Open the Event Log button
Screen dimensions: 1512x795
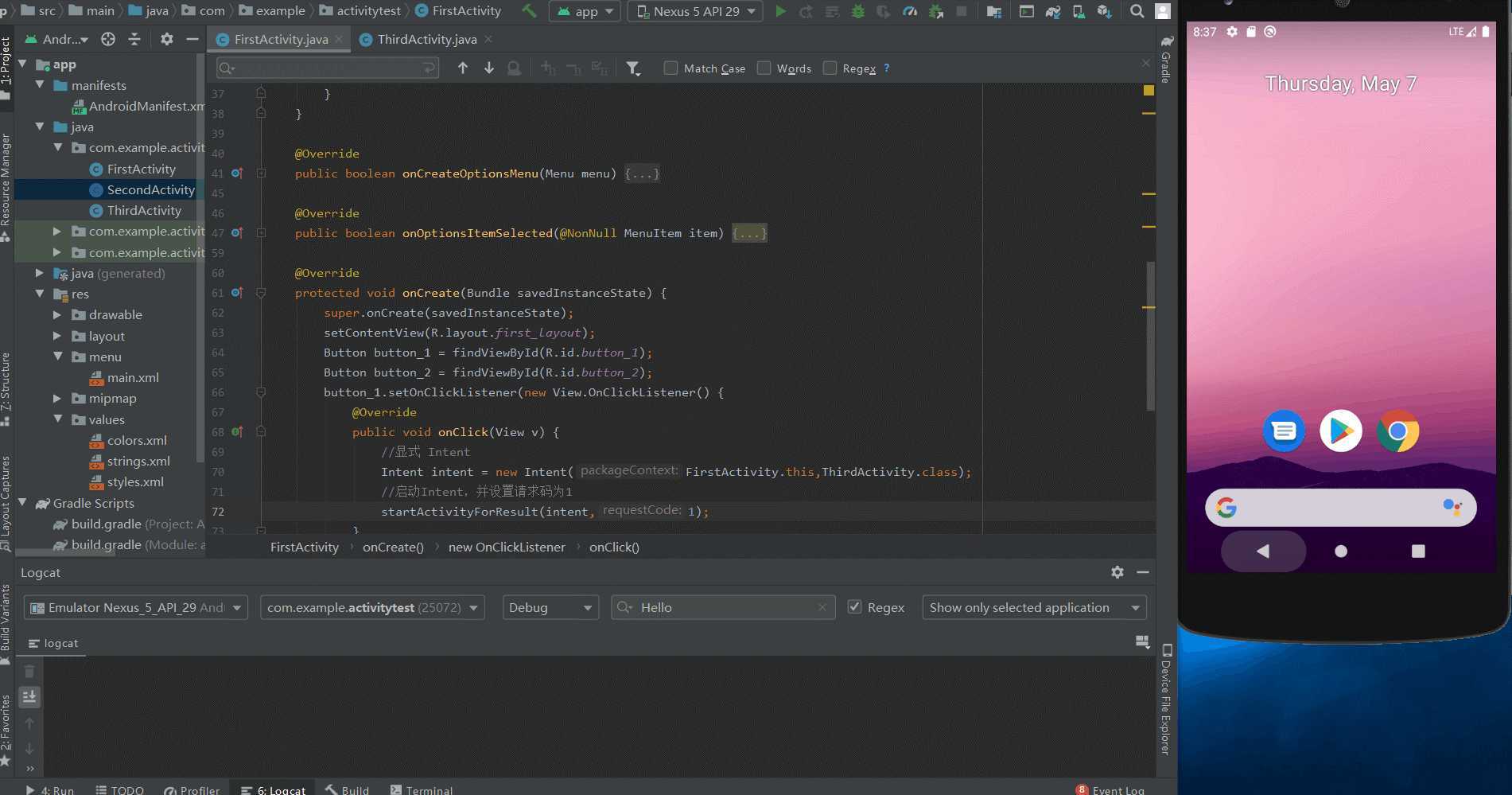coord(1110,789)
